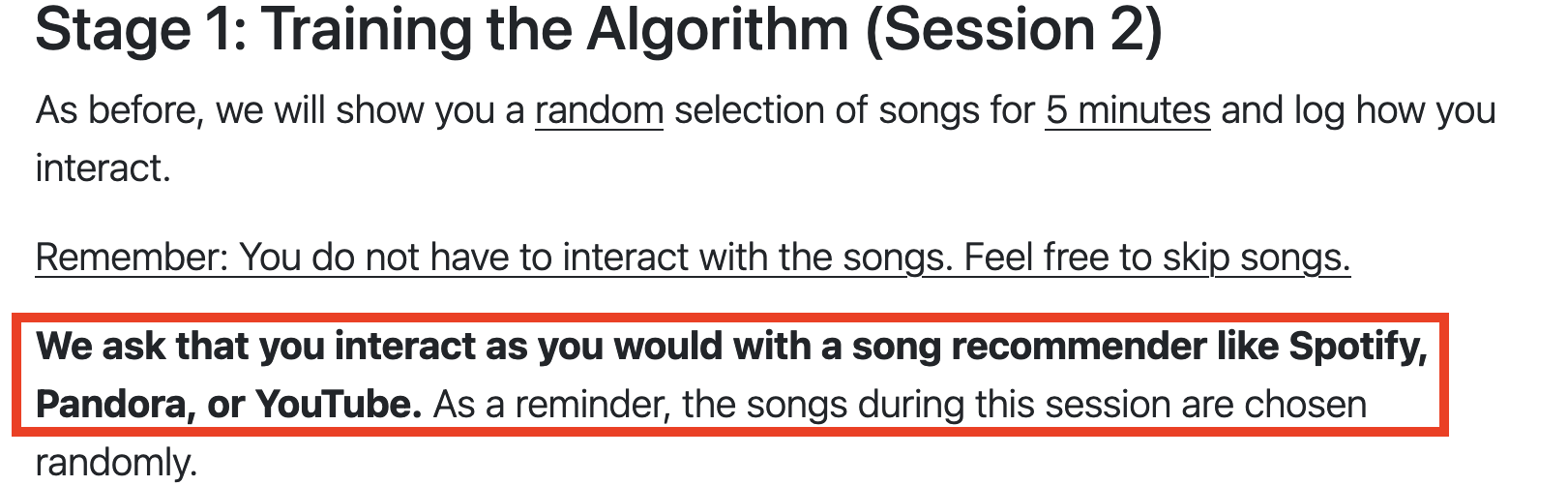Click "(Session 2)" in the heading
Screen dimensions: 1568x486
(x=1013, y=30)
